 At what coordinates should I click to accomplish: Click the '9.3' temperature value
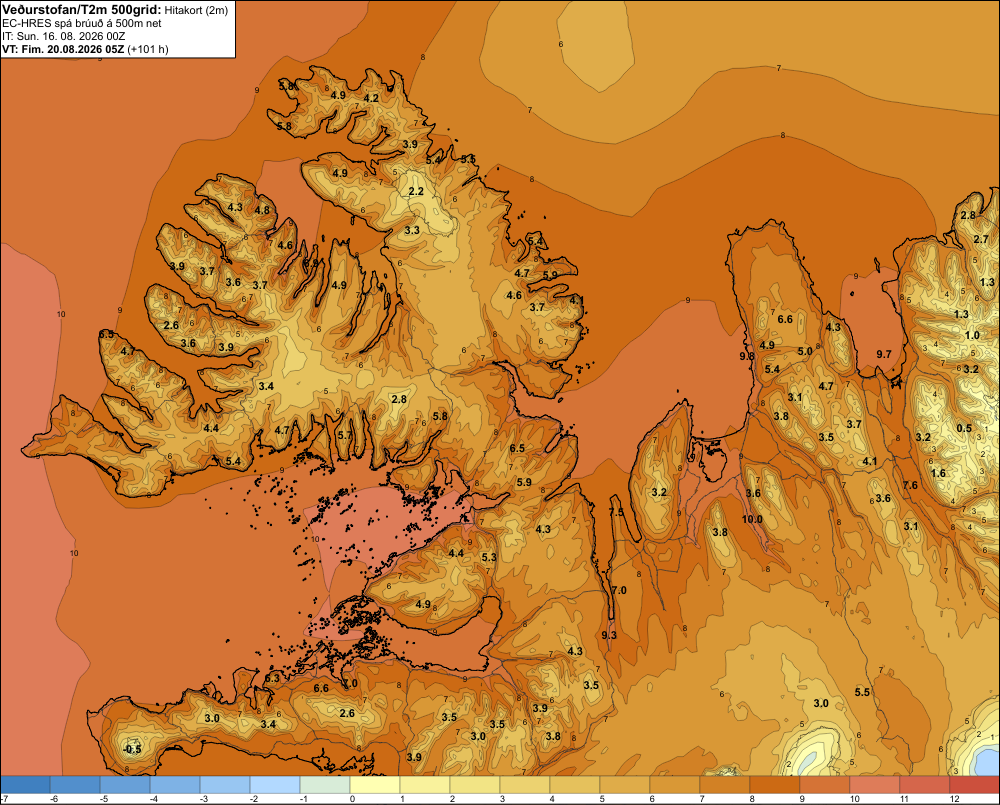[x=609, y=635]
